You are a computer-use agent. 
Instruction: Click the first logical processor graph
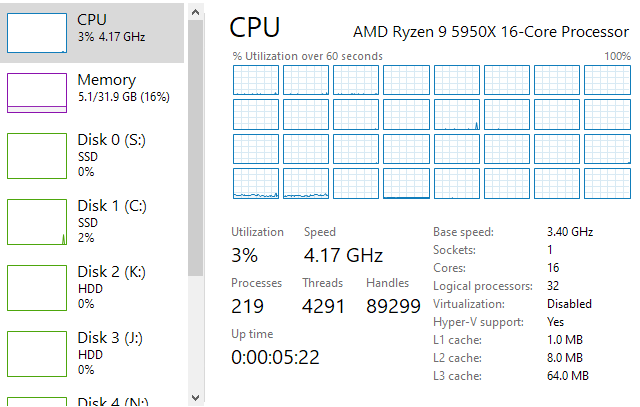pyautogui.click(x=255, y=80)
